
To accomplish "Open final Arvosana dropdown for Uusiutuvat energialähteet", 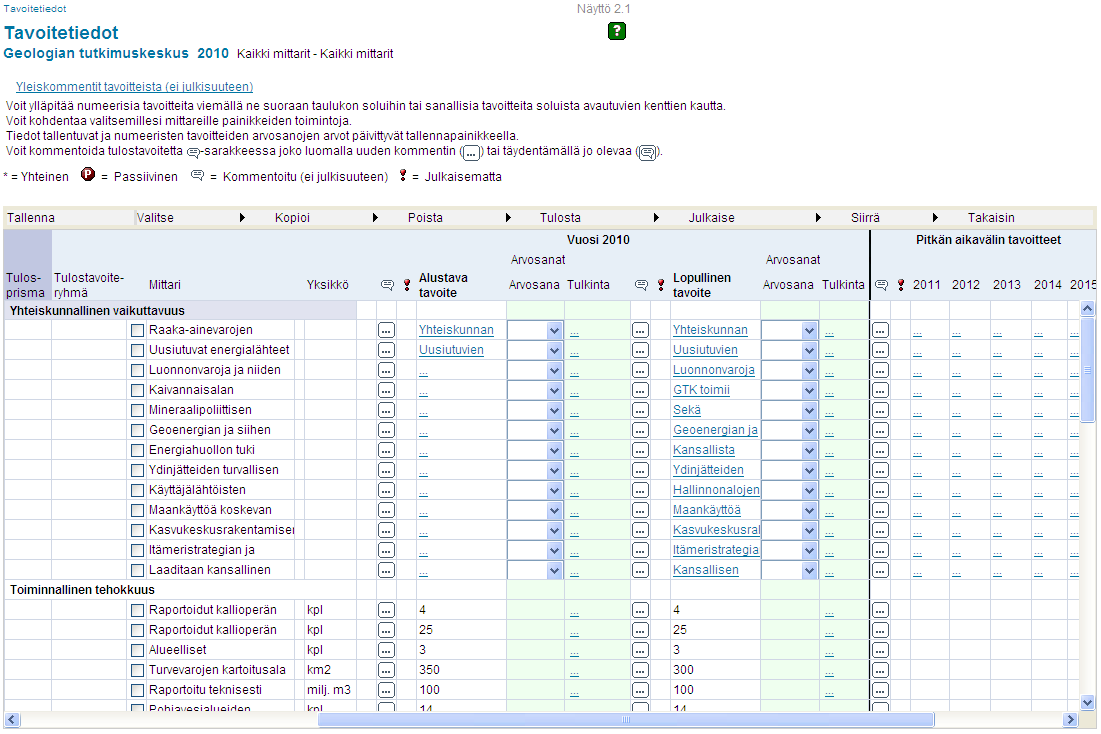I will coord(790,350).
